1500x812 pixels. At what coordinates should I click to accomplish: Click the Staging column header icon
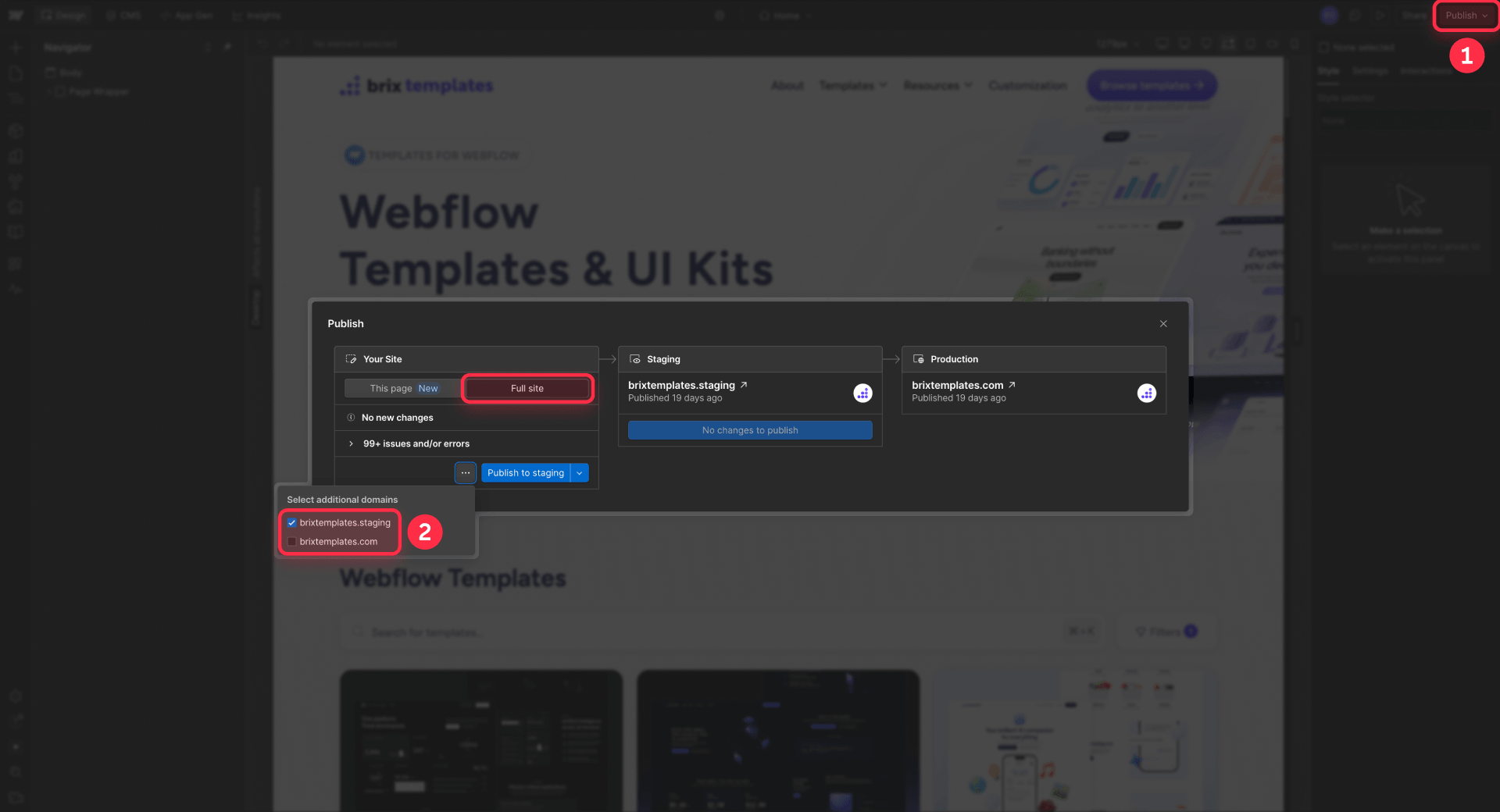(x=635, y=359)
